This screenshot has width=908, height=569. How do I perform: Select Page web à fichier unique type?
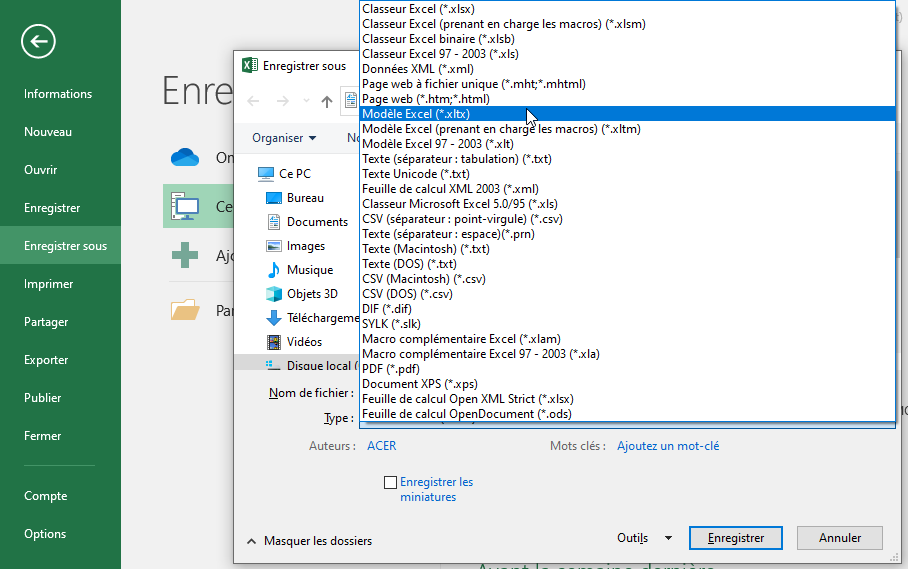pos(627,84)
